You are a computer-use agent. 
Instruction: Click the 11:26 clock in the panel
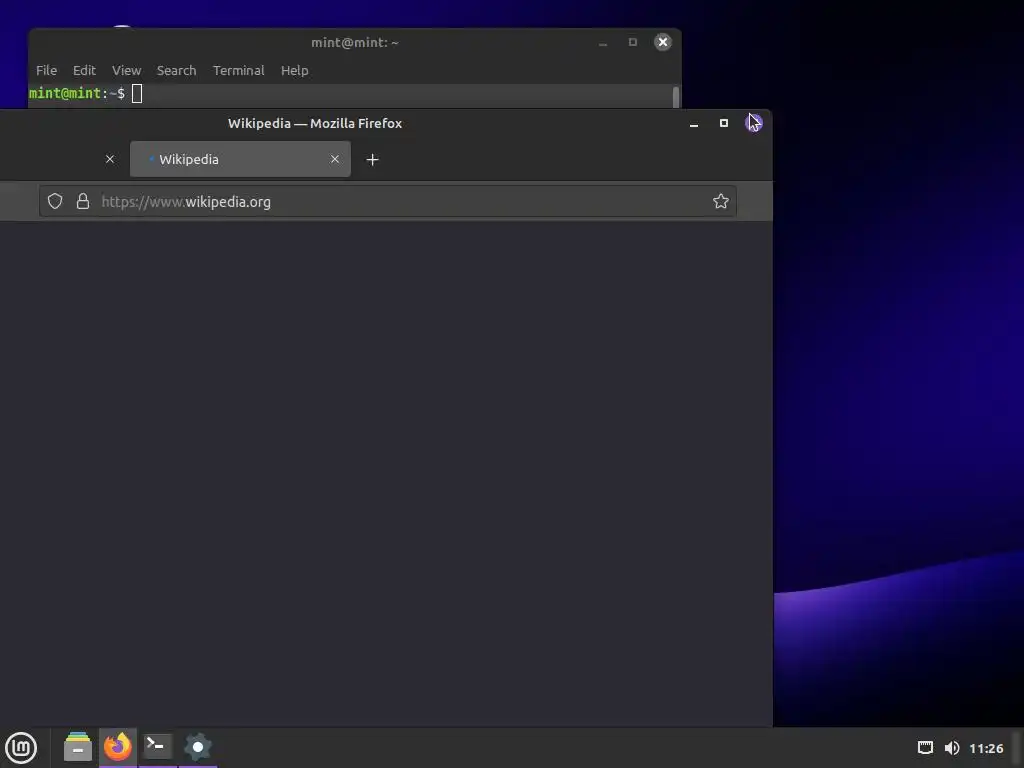[x=986, y=748]
